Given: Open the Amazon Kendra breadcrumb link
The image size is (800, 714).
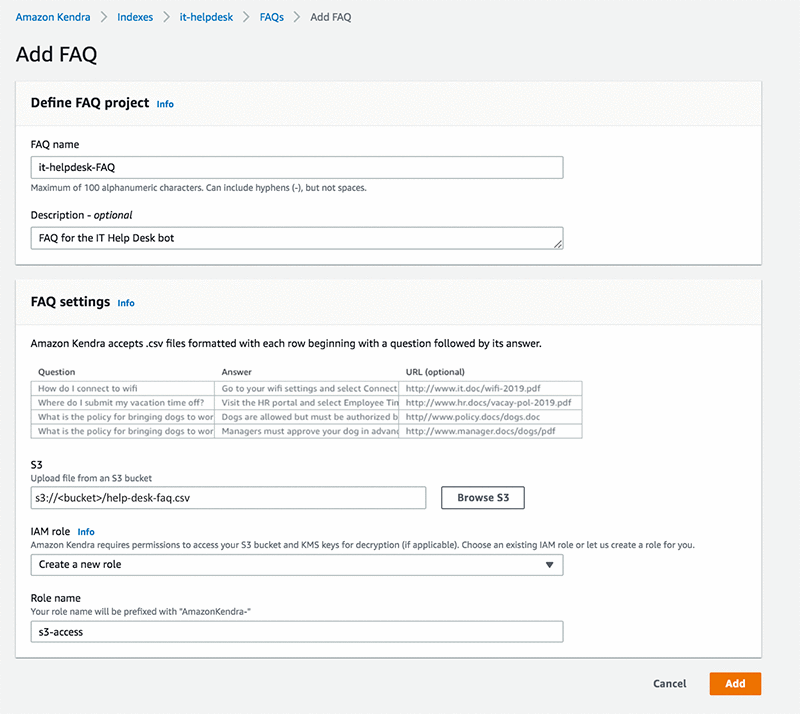Looking at the screenshot, I should pos(52,17).
